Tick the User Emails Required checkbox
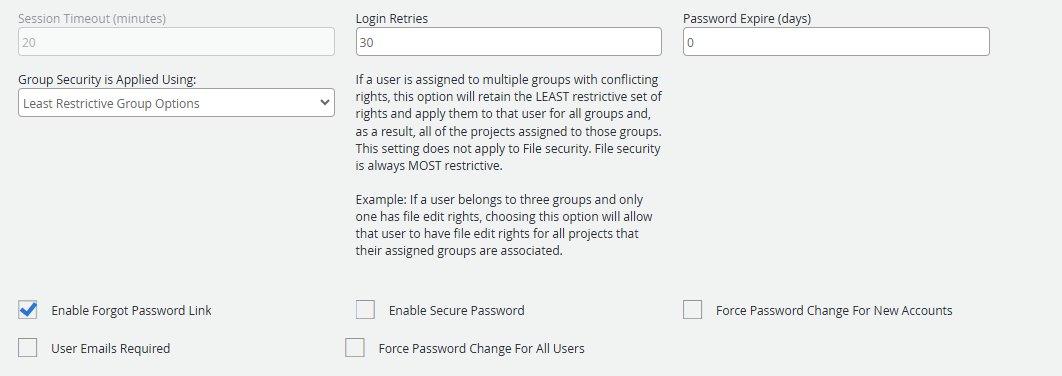The image size is (1062, 376). (x=28, y=348)
